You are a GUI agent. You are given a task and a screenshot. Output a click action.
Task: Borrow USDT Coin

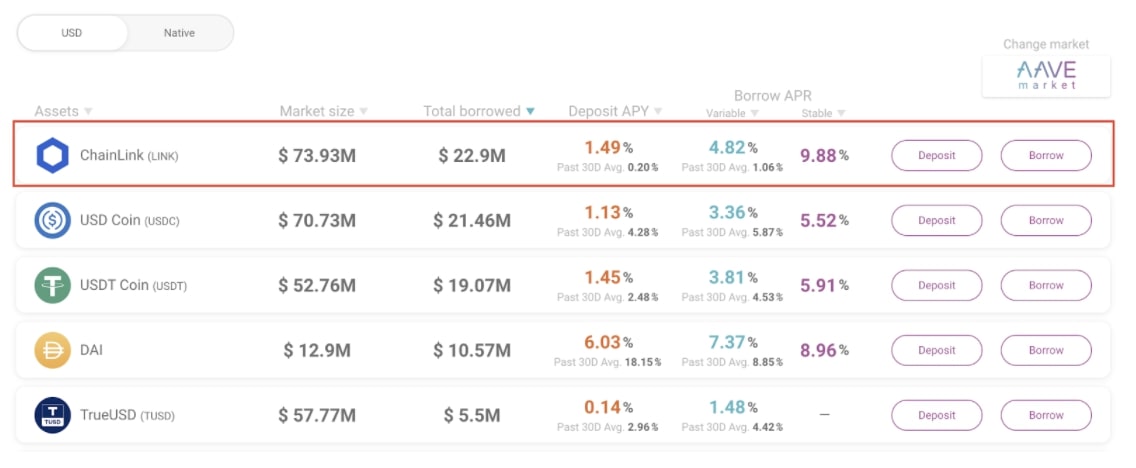click(1046, 285)
